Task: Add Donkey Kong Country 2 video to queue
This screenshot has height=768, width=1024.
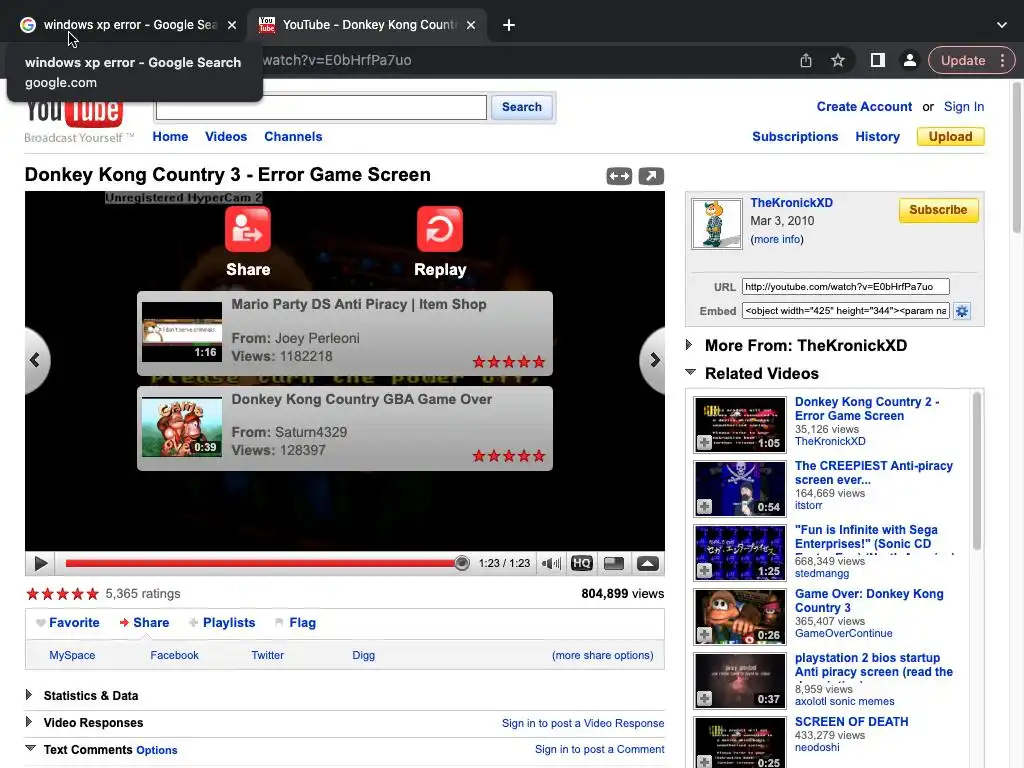Action: (704, 442)
